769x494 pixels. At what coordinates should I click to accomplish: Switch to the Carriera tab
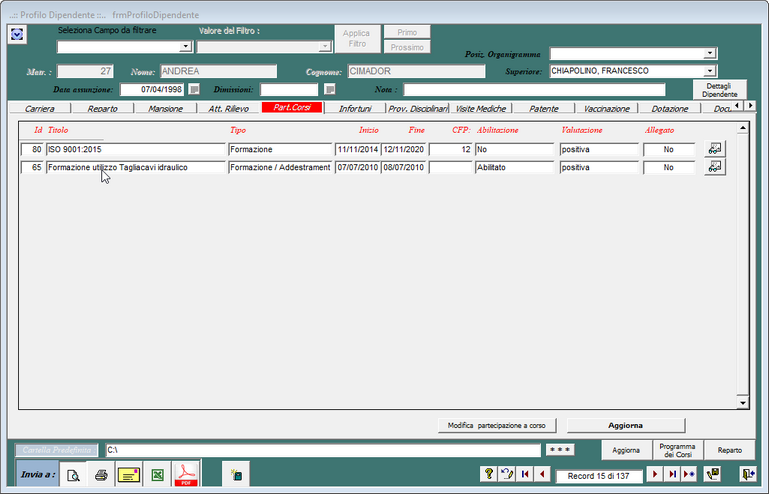[x=40, y=108]
